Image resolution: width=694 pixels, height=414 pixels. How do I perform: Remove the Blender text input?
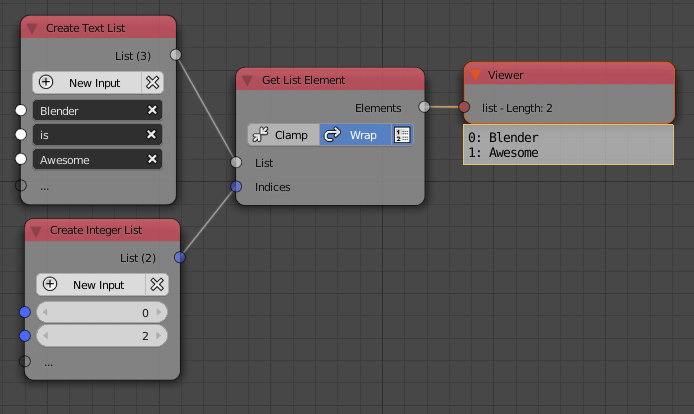152,110
